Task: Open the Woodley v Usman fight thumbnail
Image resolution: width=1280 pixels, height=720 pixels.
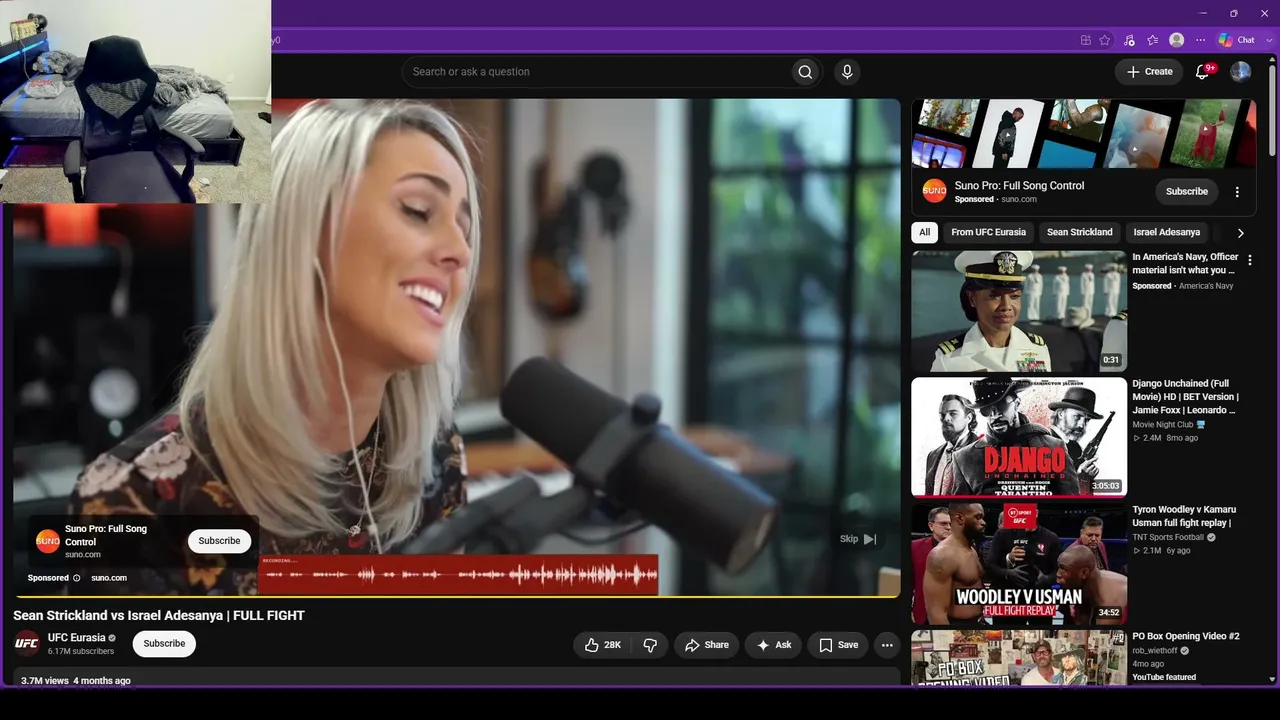Action: 1019,564
